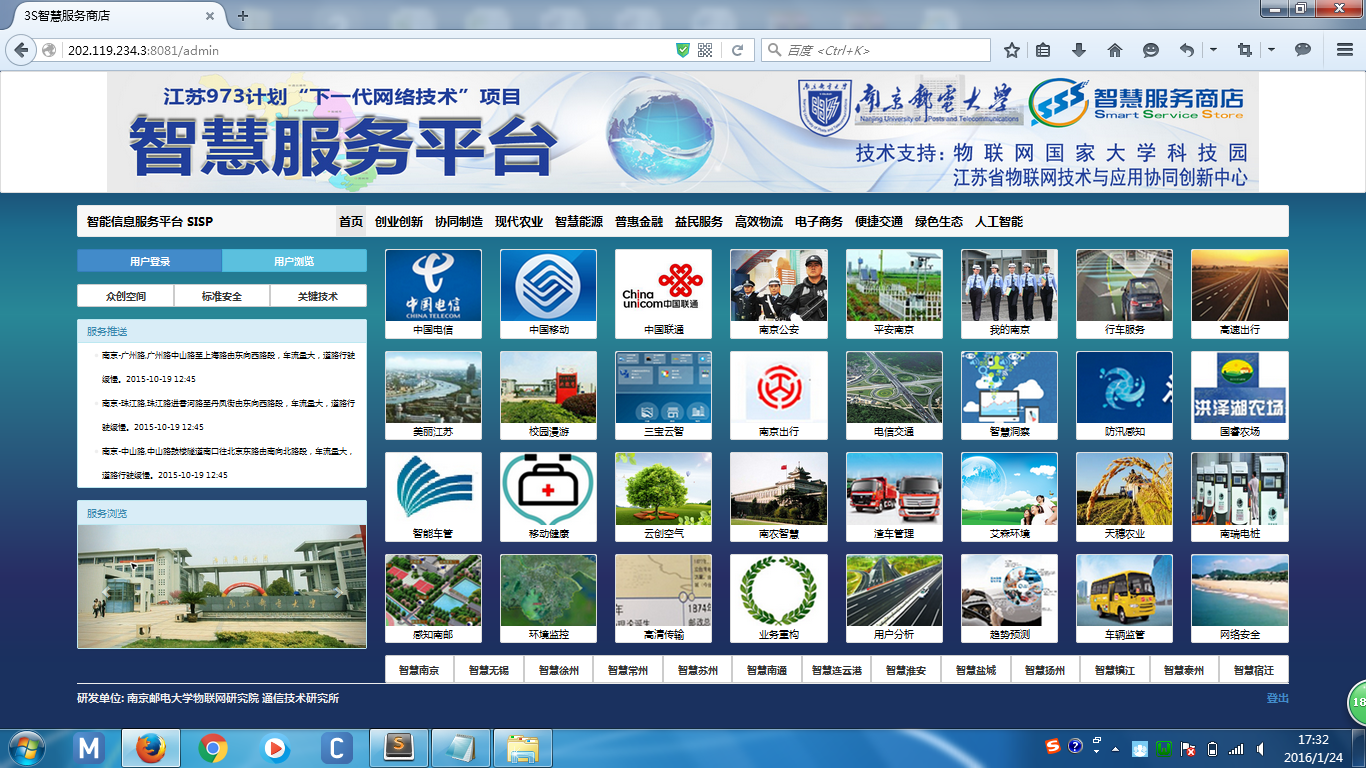Open the 渣车管理 service tile
The width and height of the screenshot is (1366, 768).
tap(894, 497)
